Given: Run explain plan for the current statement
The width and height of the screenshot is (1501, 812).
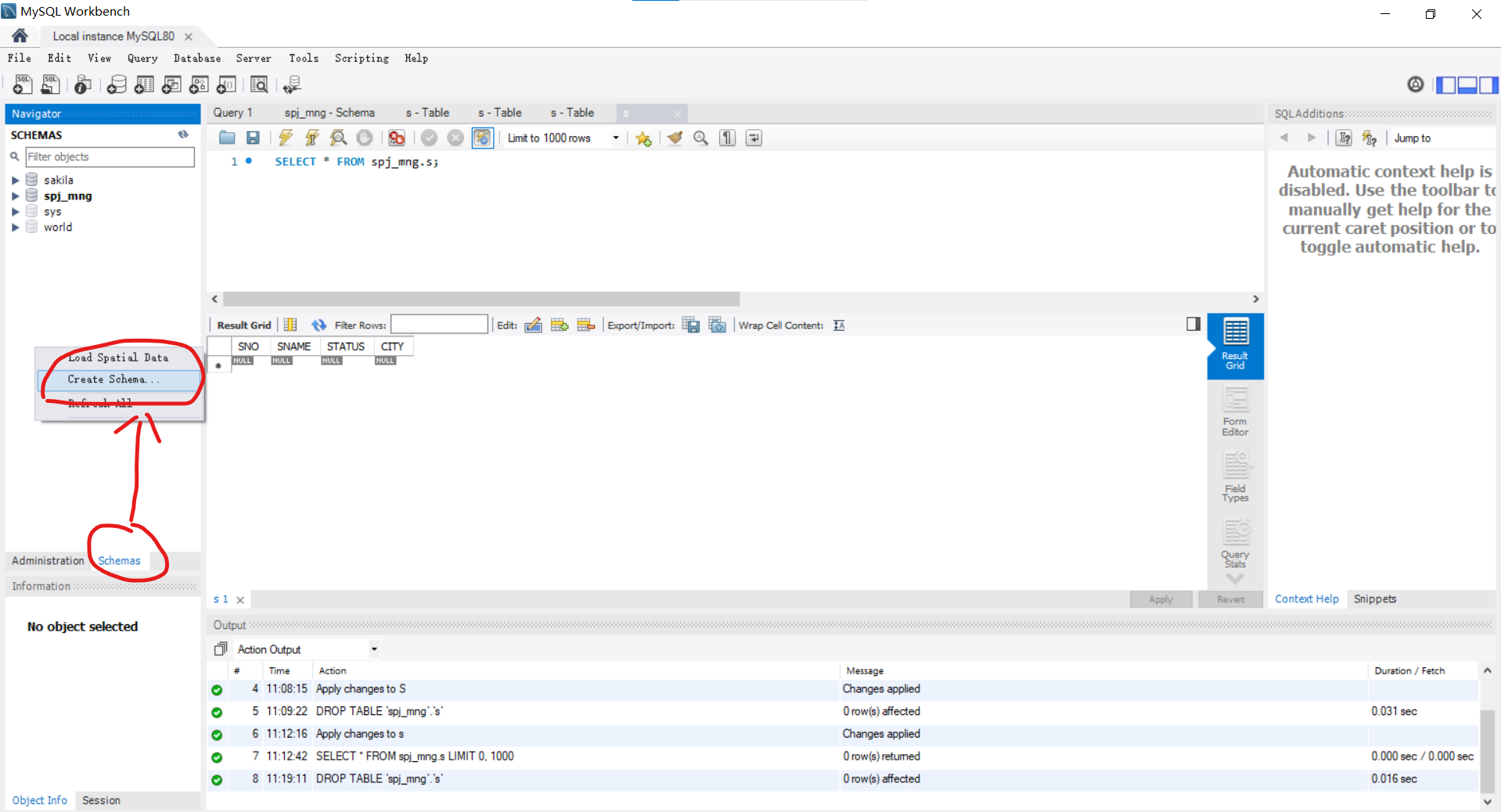Looking at the screenshot, I should point(338,138).
